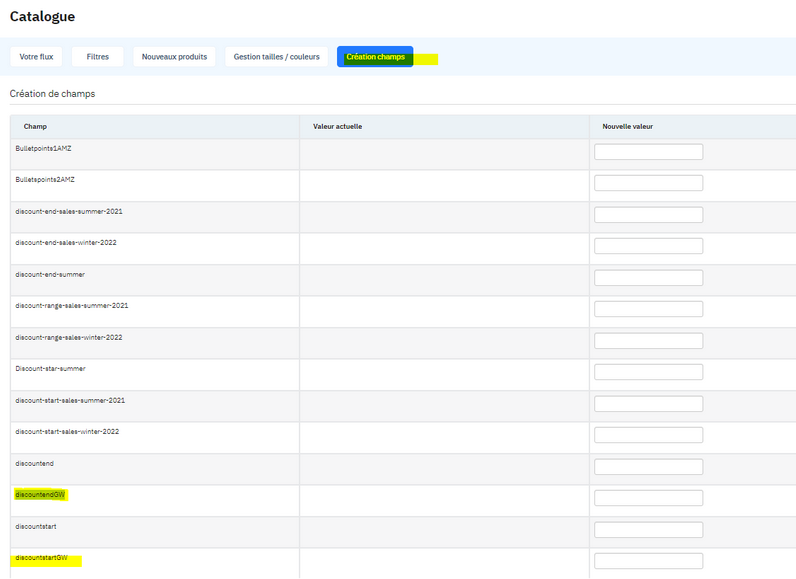This screenshot has height=579, width=796.
Task: Click the Champ column header
Action: (x=35, y=126)
